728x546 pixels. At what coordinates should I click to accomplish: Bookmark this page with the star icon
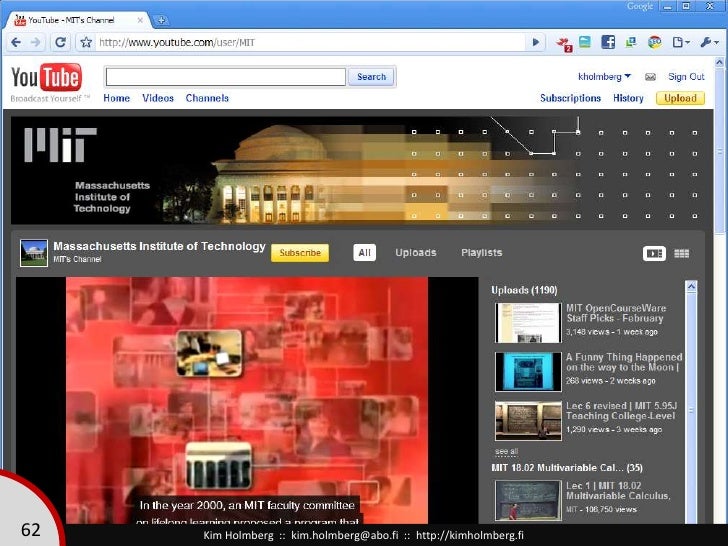86,43
